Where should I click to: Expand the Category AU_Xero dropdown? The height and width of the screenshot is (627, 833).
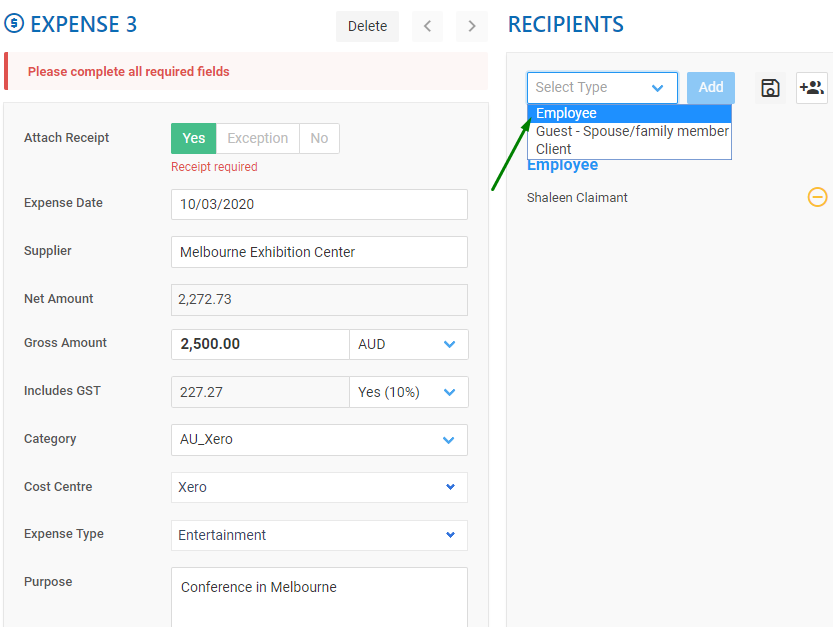319,440
